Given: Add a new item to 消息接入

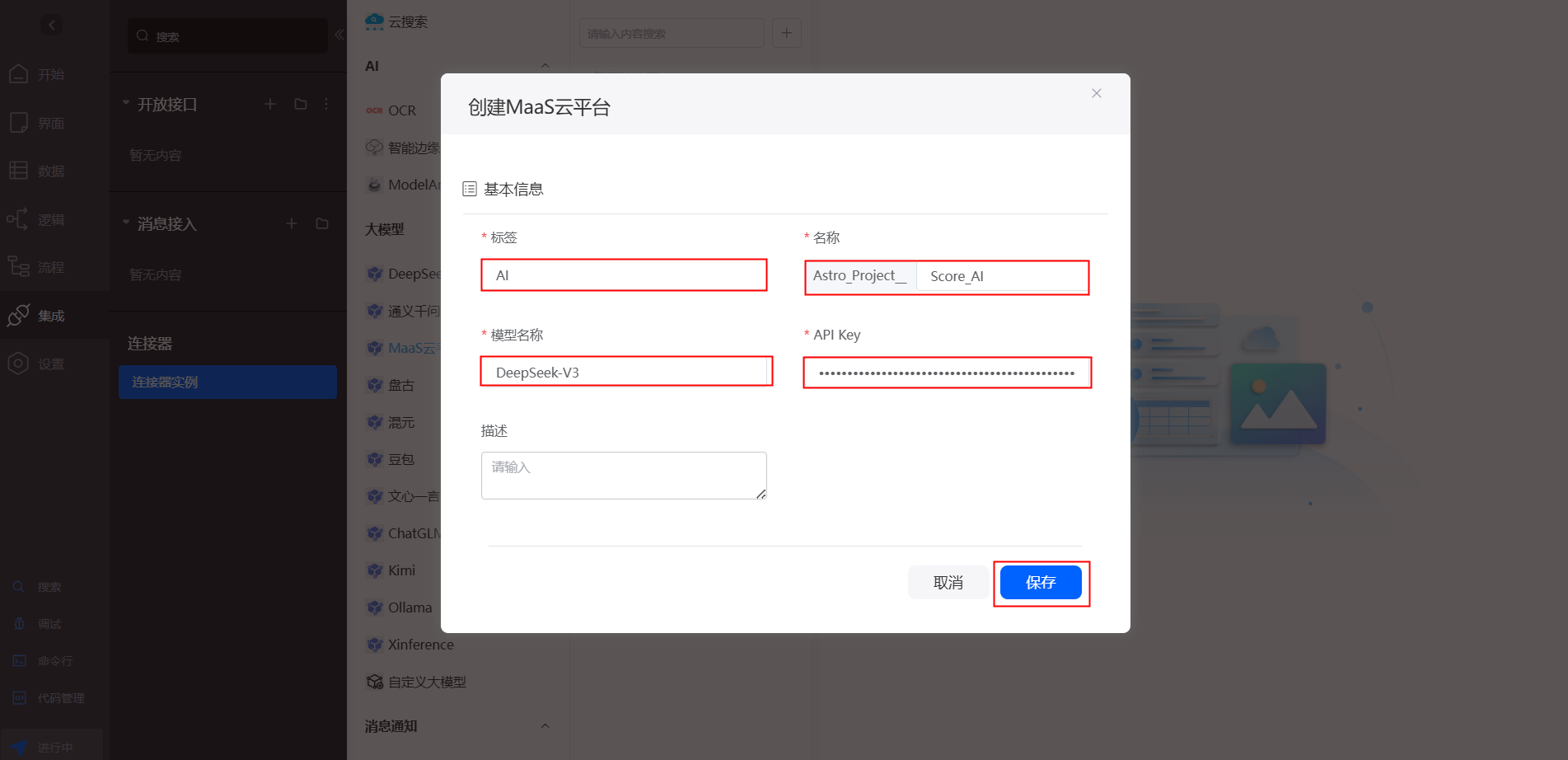Looking at the screenshot, I should (x=292, y=223).
